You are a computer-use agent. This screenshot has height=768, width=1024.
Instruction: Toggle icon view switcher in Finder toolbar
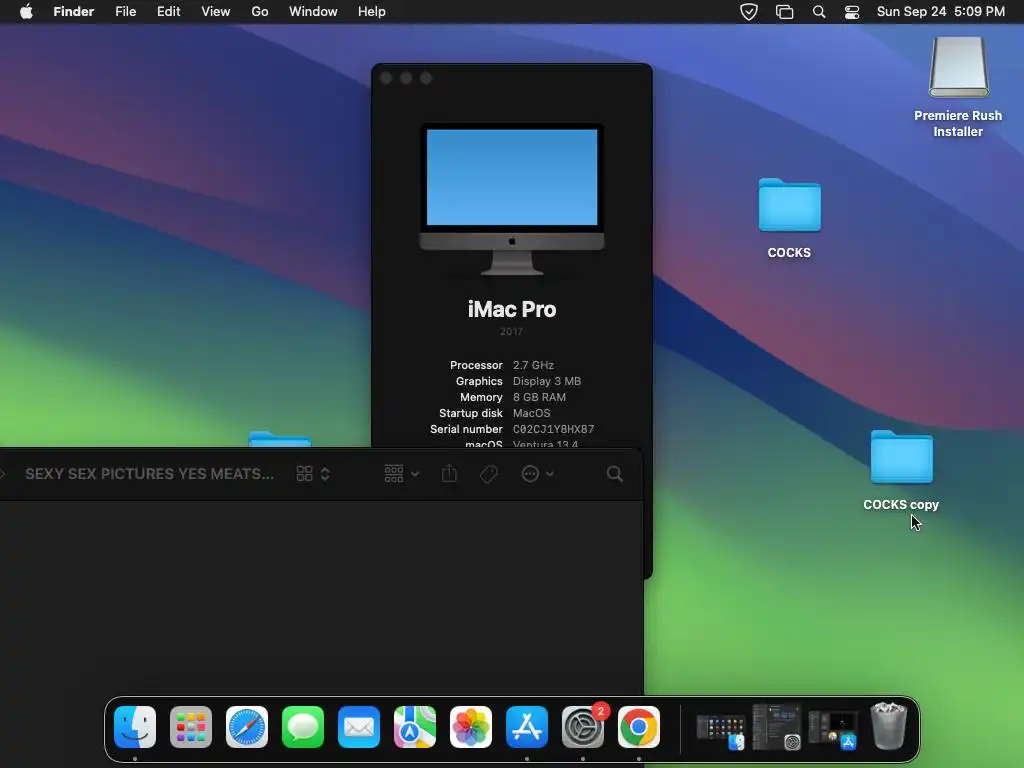click(x=313, y=473)
